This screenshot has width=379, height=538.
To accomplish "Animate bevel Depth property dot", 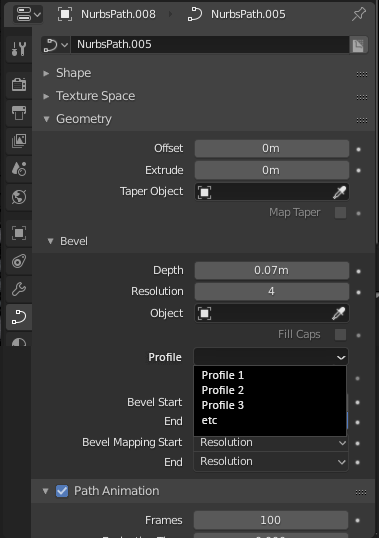I will point(358,271).
